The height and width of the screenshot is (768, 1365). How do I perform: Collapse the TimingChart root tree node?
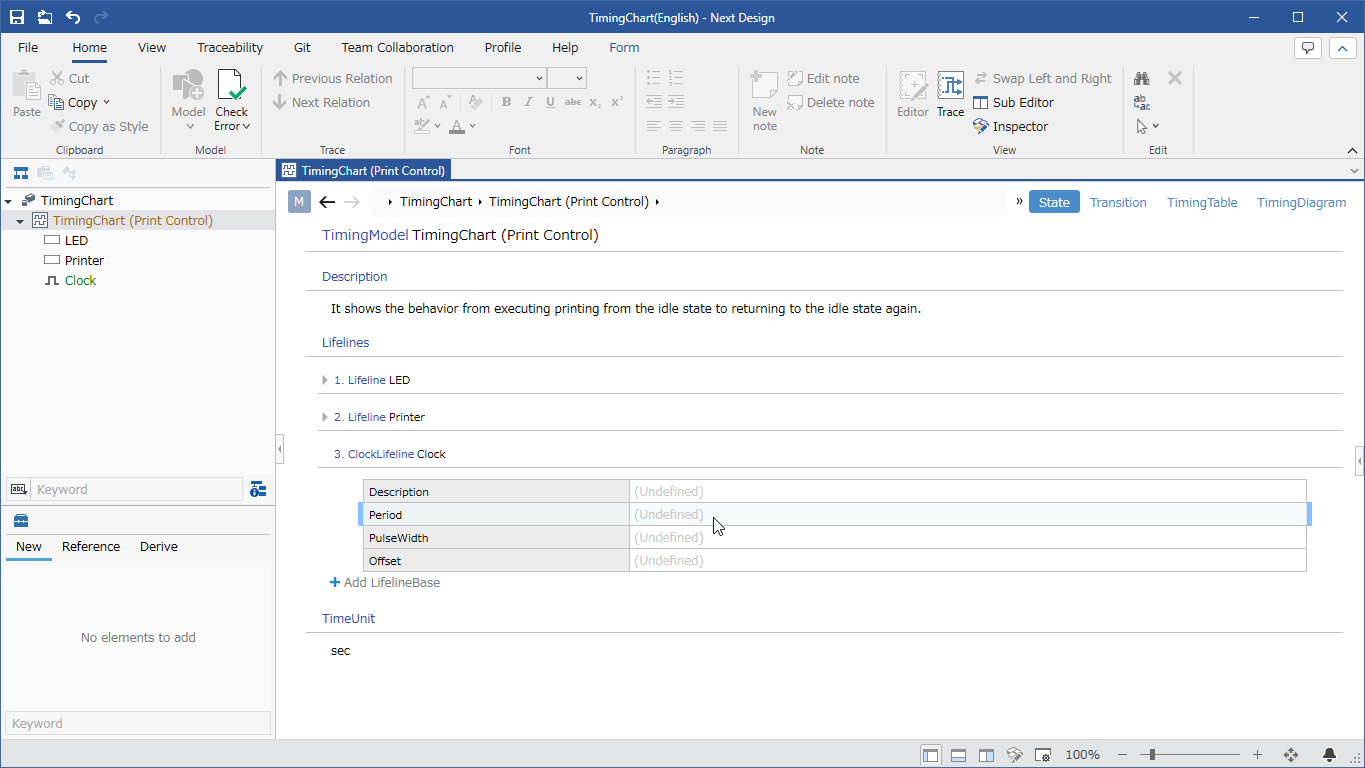click(x=8, y=201)
